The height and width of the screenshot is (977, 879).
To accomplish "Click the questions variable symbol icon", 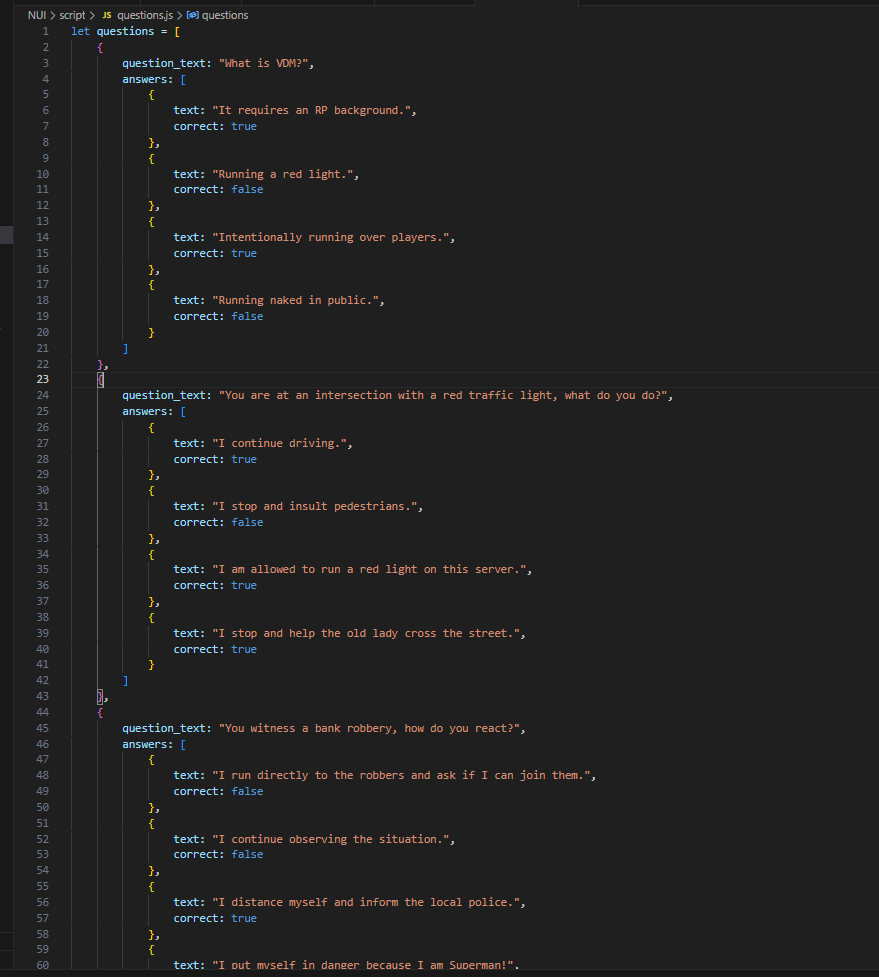I will 192,15.
